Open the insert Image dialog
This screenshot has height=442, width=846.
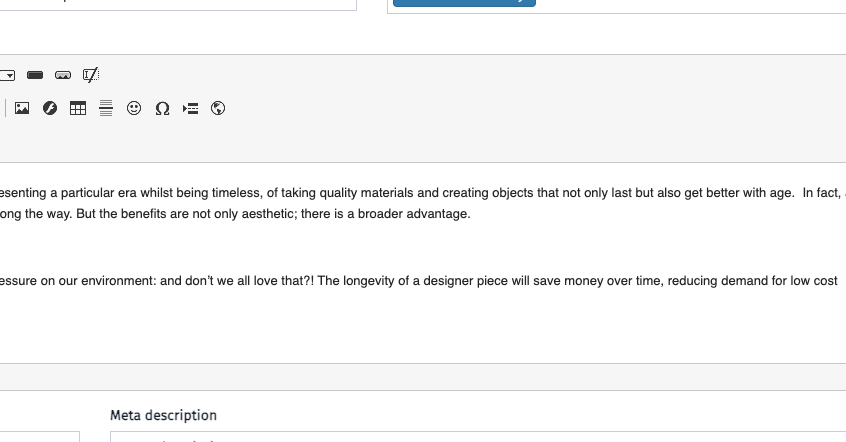tap(22, 108)
